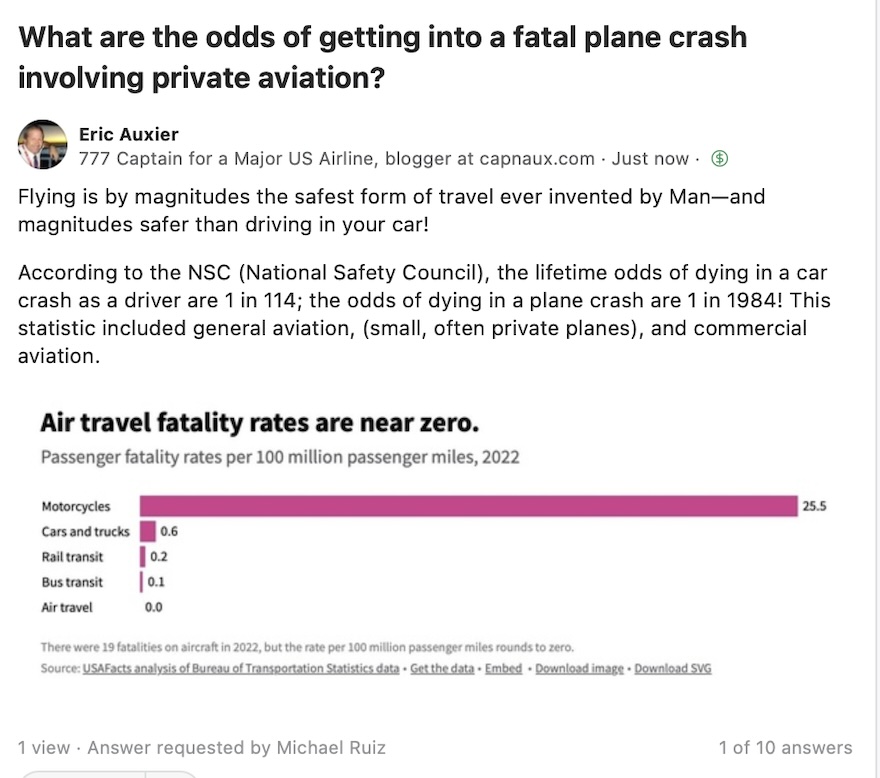Click the 'Just now' timestamp
880x778 pixels.
[x=650, y=159]
